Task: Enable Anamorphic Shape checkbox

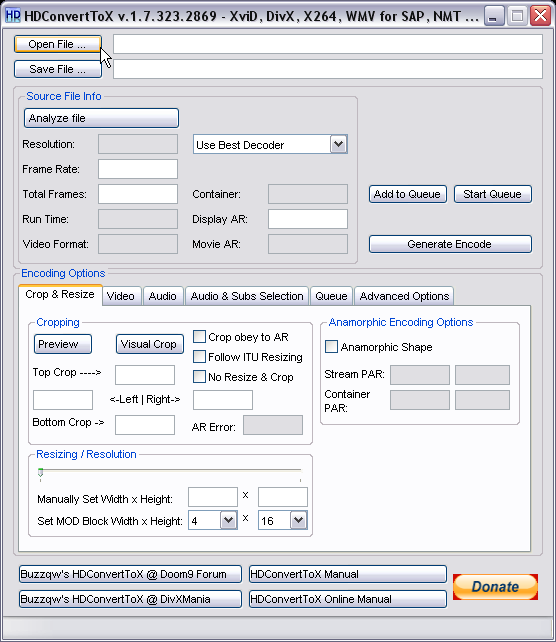Action: pos(331,347)
